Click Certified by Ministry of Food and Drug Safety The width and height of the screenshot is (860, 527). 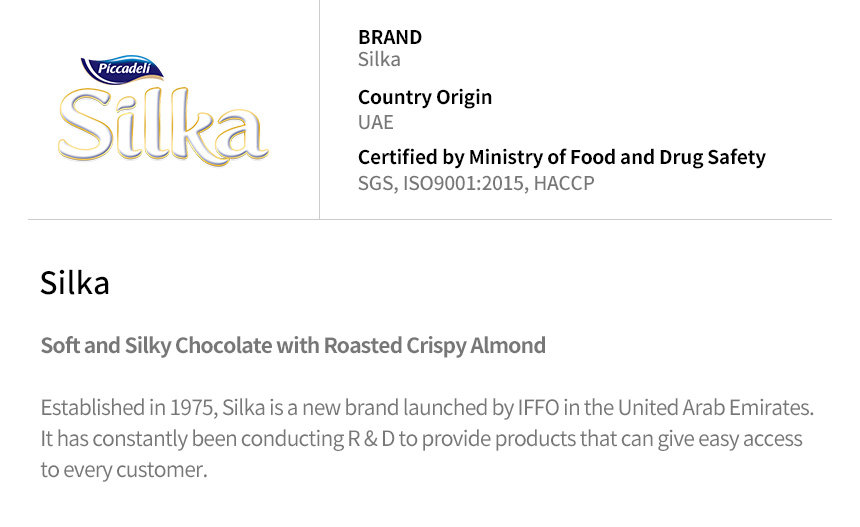[562, 158]
